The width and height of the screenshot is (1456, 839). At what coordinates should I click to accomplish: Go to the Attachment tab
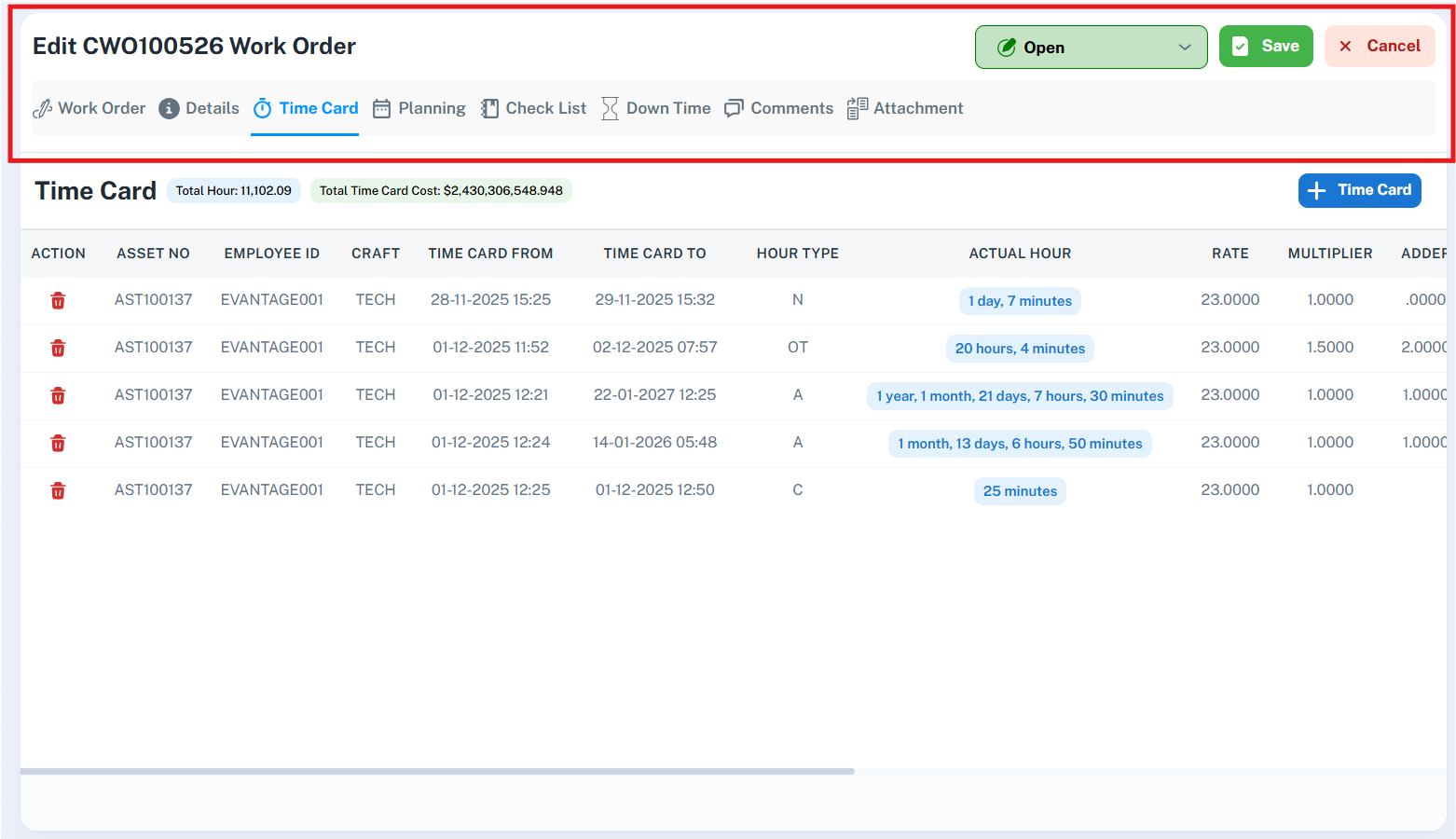tap(905, 109)
